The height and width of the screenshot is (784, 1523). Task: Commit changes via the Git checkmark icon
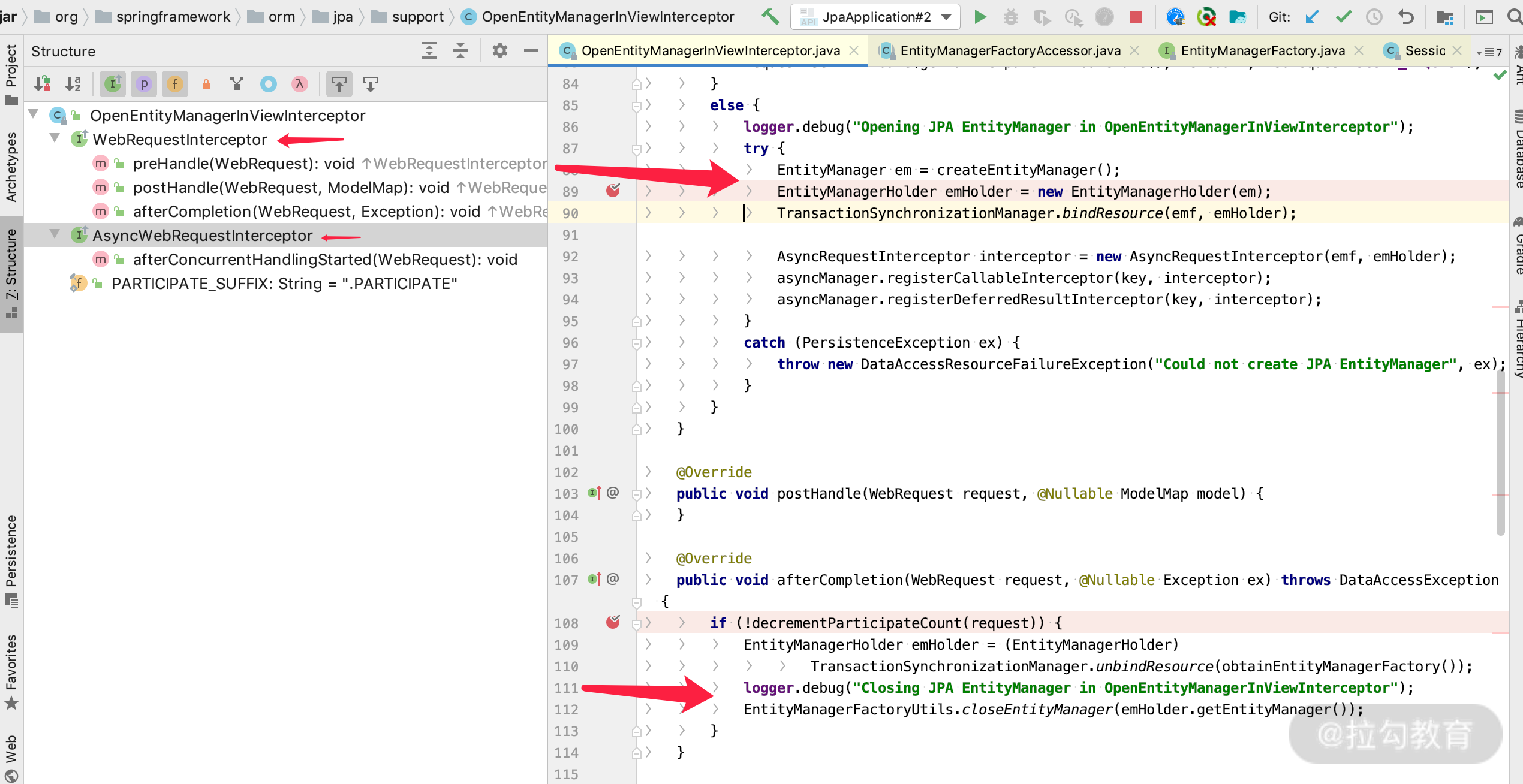1343,17
